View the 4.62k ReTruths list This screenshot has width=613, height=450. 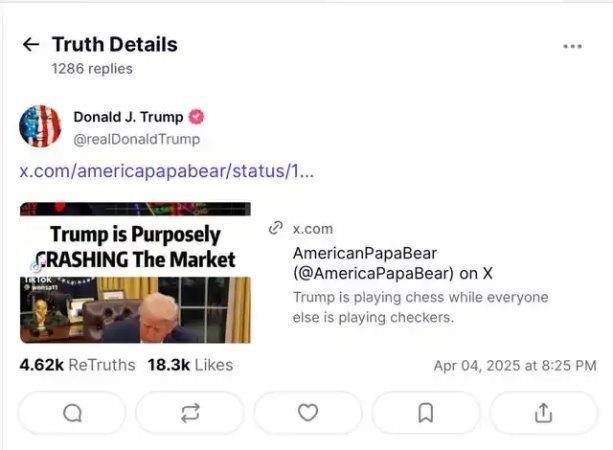(x=77, y=365)
